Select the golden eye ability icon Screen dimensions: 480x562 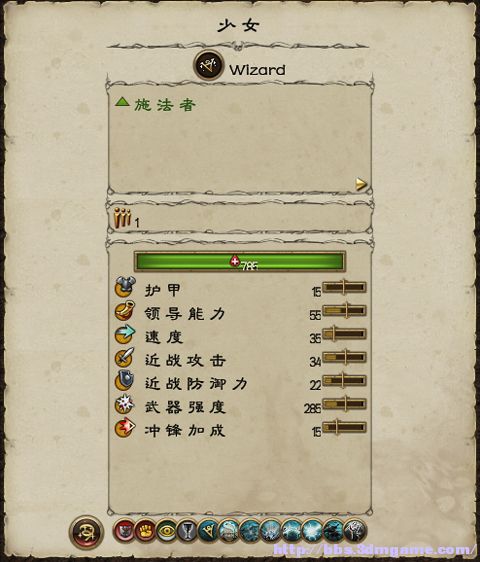[166, 530]
